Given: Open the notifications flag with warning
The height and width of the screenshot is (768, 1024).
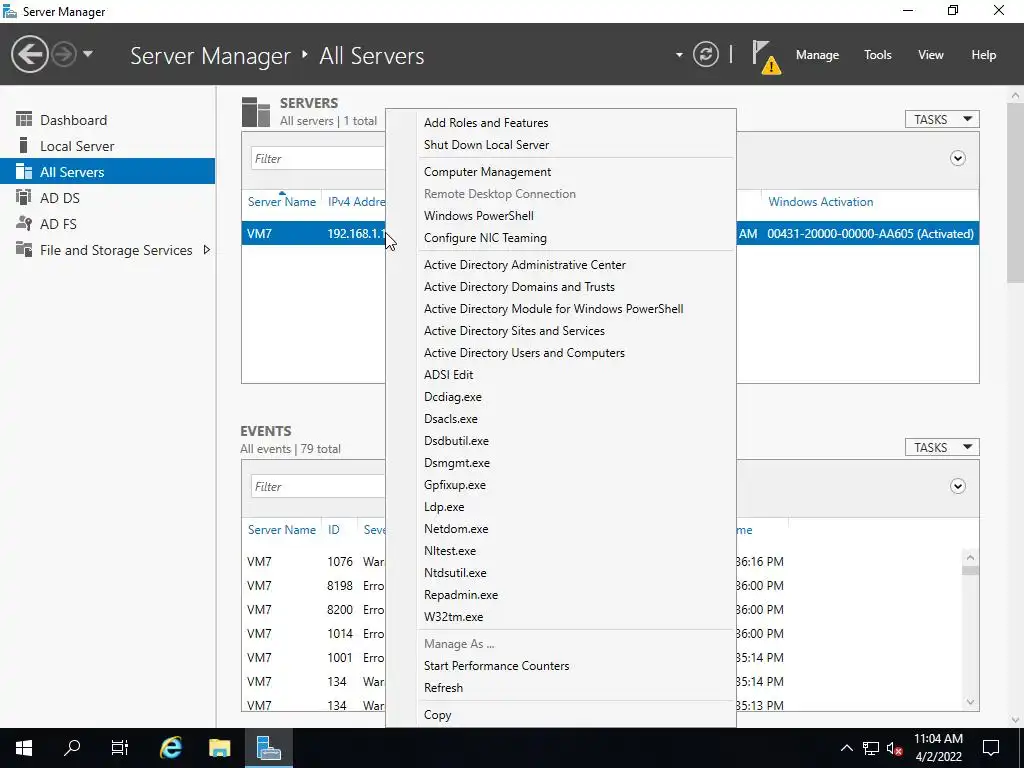Looking at the screenshot, I should tap(765, 56).
